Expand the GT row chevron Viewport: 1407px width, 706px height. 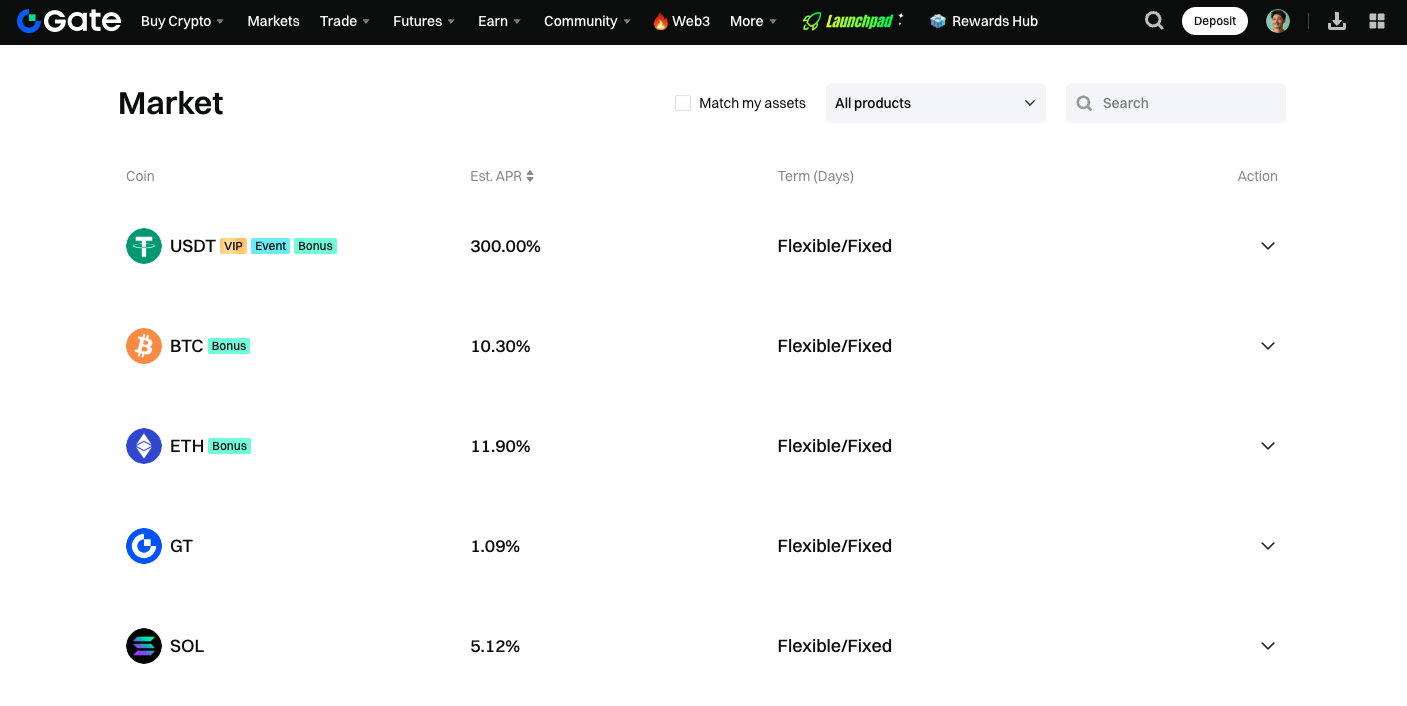(x=1268, y=546)
